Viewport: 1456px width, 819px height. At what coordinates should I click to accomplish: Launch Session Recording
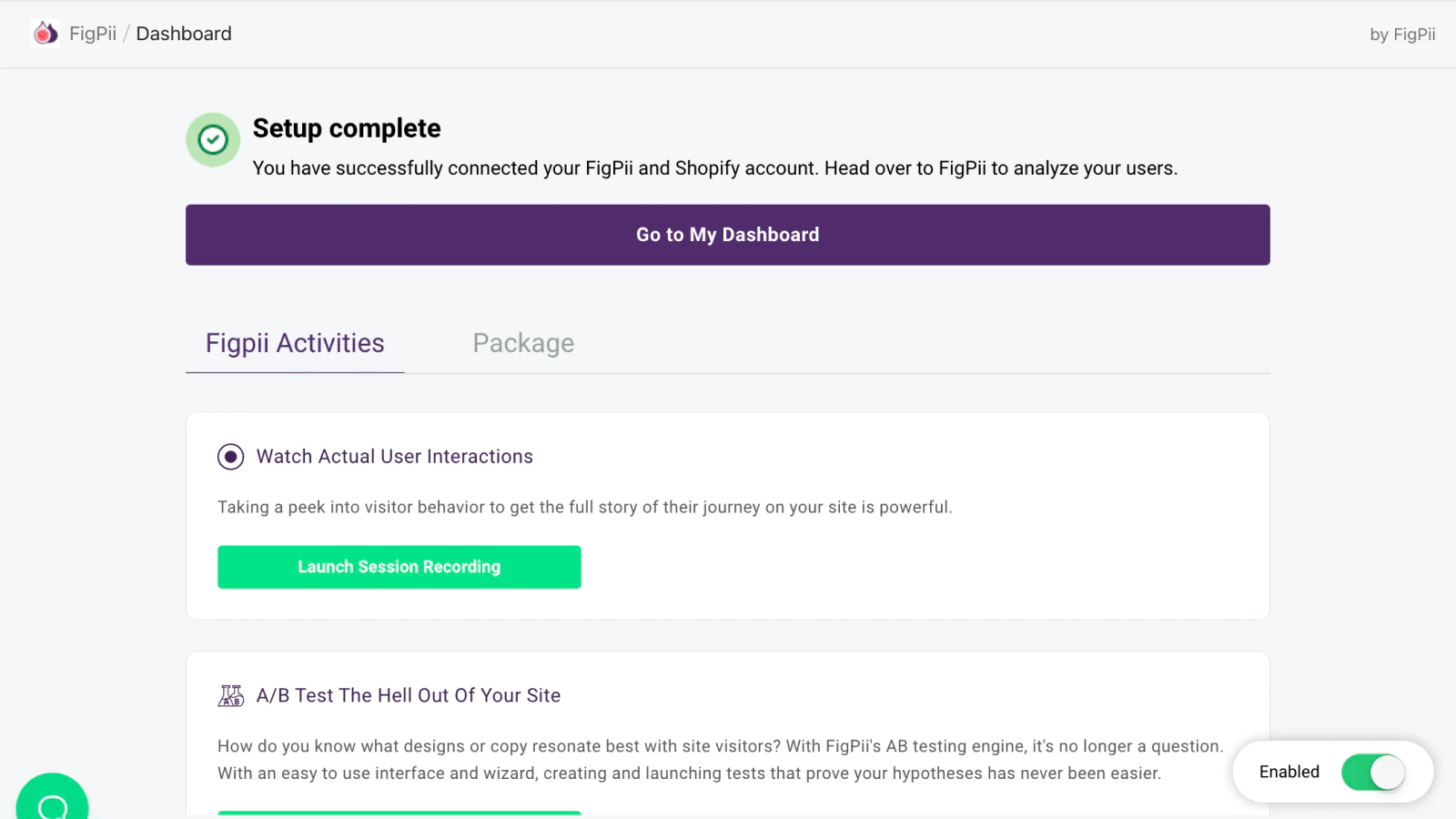pos(399,567)
